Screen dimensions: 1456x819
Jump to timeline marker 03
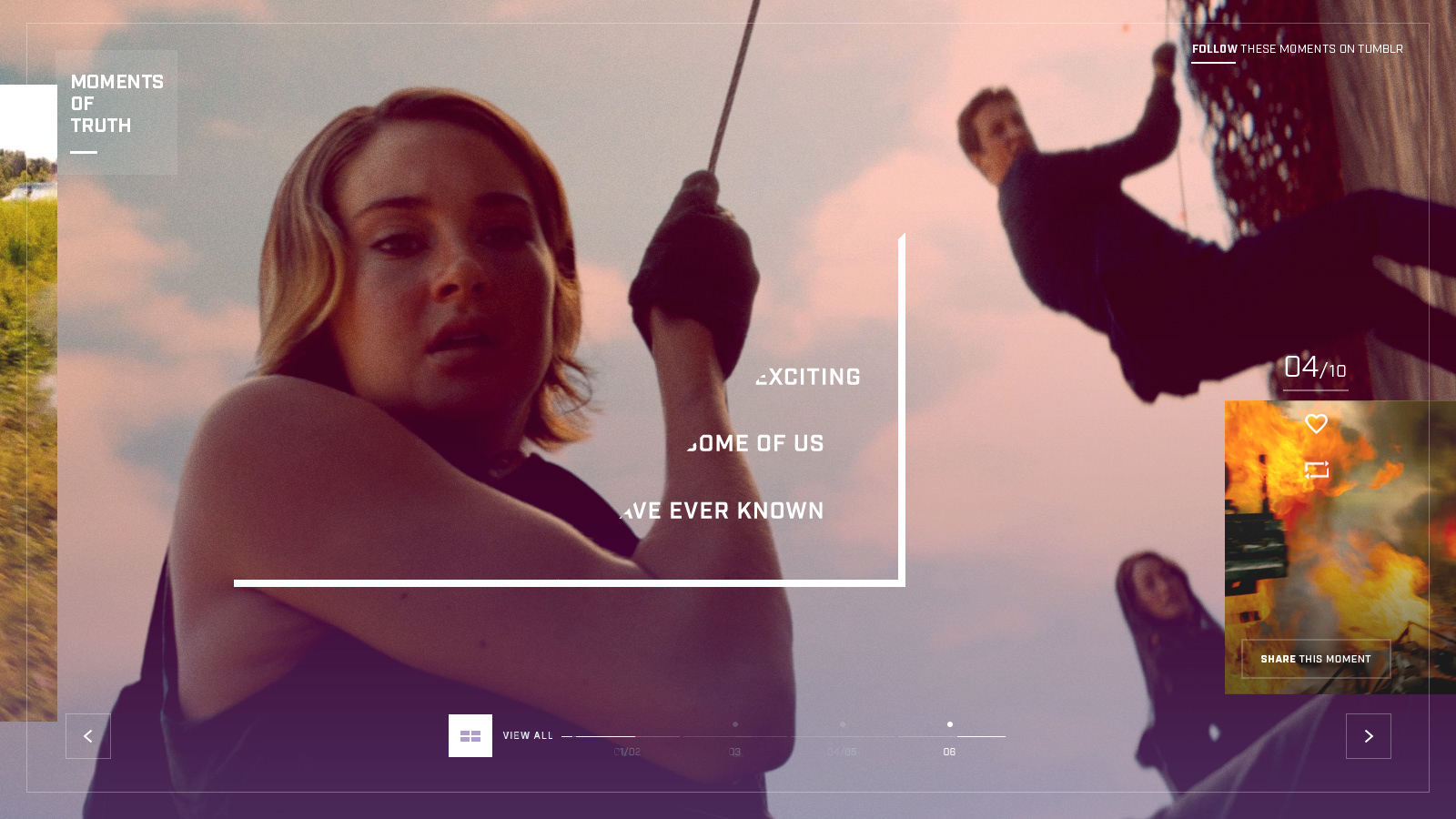pos(734,752)
